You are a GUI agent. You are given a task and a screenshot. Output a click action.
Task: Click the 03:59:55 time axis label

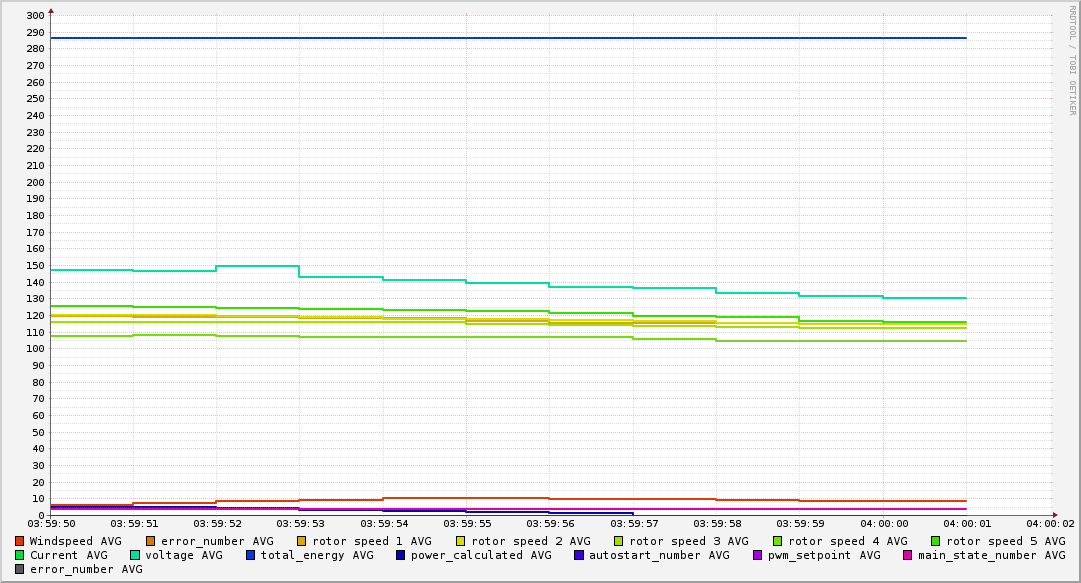[x=466, y=523]
